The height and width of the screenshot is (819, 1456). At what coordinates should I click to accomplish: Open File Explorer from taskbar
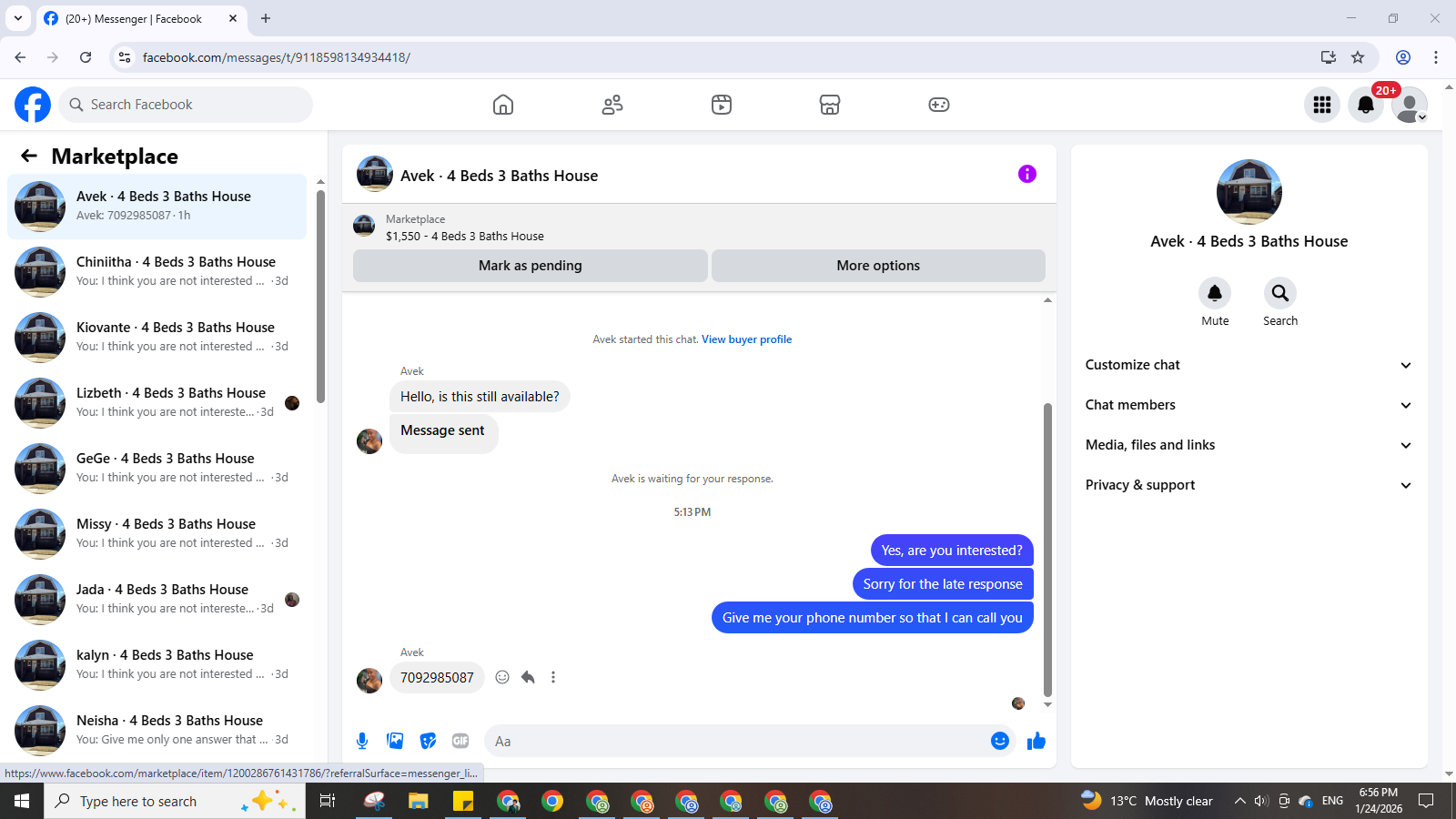(x=418, y=801)
